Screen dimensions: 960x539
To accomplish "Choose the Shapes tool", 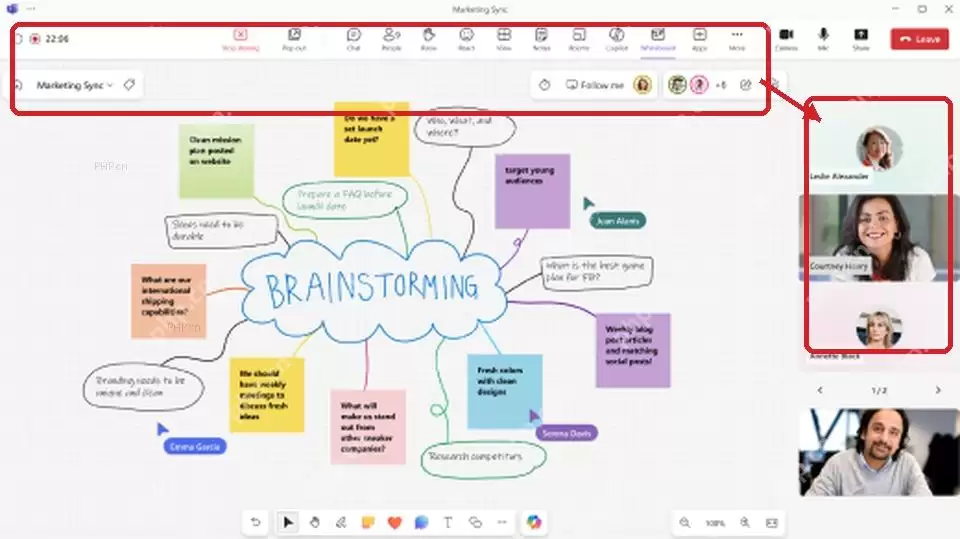I will 475,522.
